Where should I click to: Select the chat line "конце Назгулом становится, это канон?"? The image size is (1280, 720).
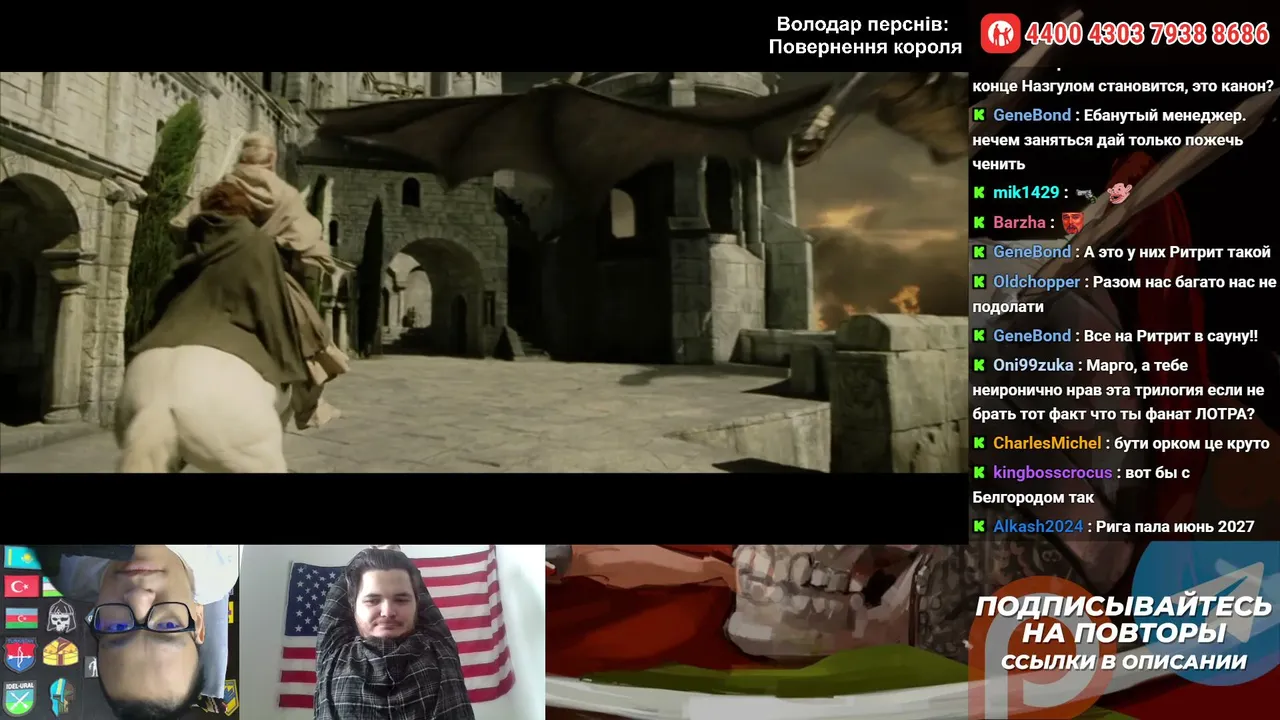(1123, 86)
